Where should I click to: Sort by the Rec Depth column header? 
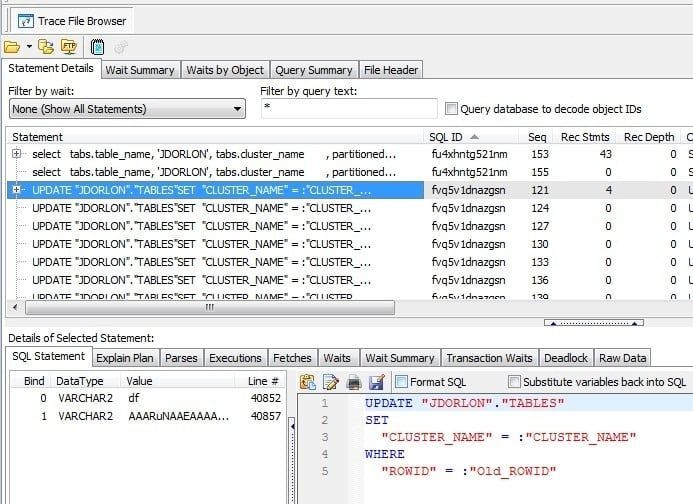click(649, 137)
